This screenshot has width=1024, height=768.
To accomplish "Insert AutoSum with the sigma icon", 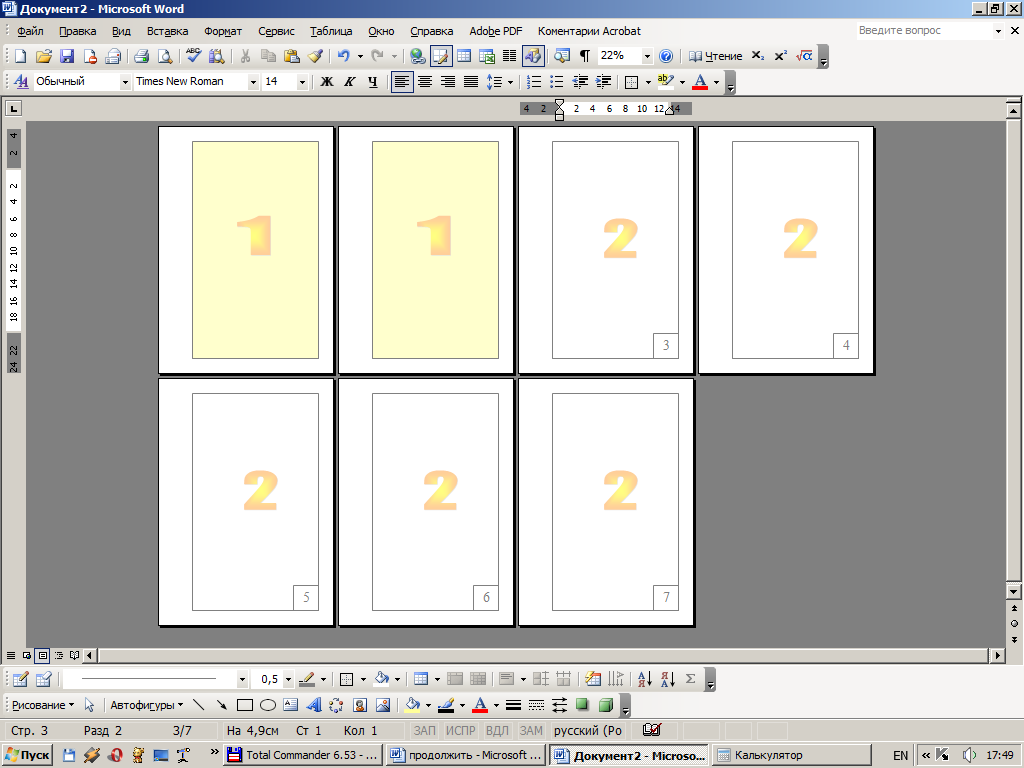I will click(690, 679).
